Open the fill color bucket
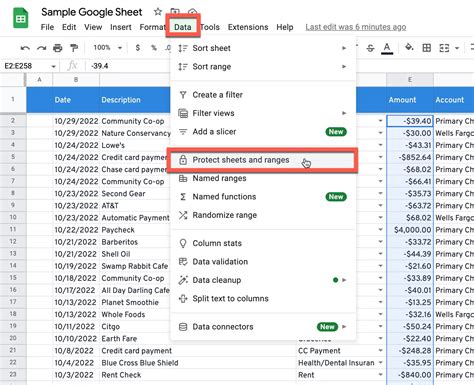 pos(409,48)
